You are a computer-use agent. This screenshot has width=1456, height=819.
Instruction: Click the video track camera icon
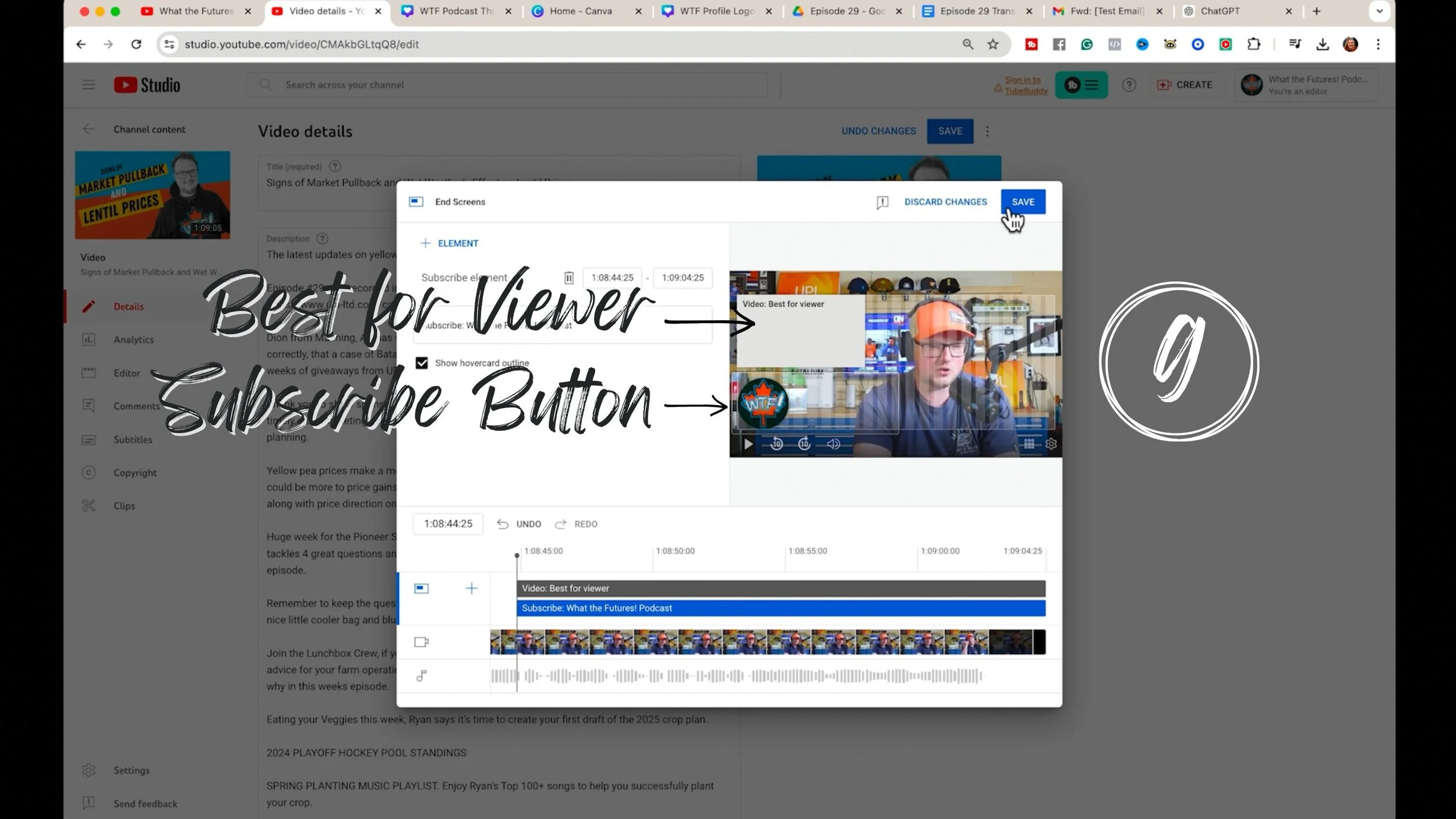click(x=422, y=642)
